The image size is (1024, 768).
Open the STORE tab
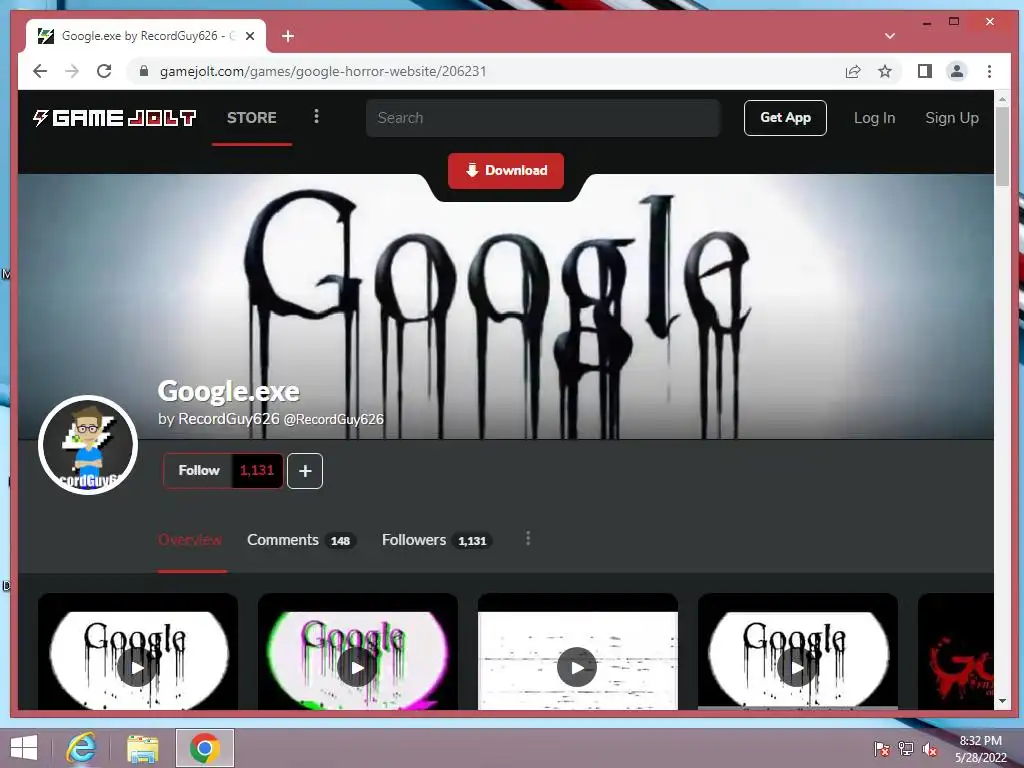tap(251, 118)
